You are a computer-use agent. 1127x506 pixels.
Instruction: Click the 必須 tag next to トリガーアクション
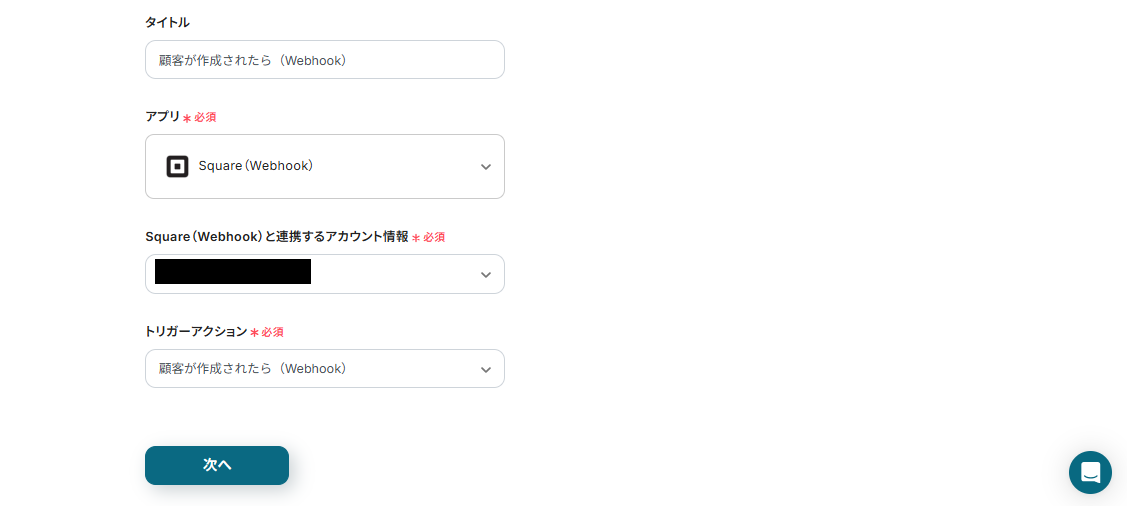[x=273, y=332]
